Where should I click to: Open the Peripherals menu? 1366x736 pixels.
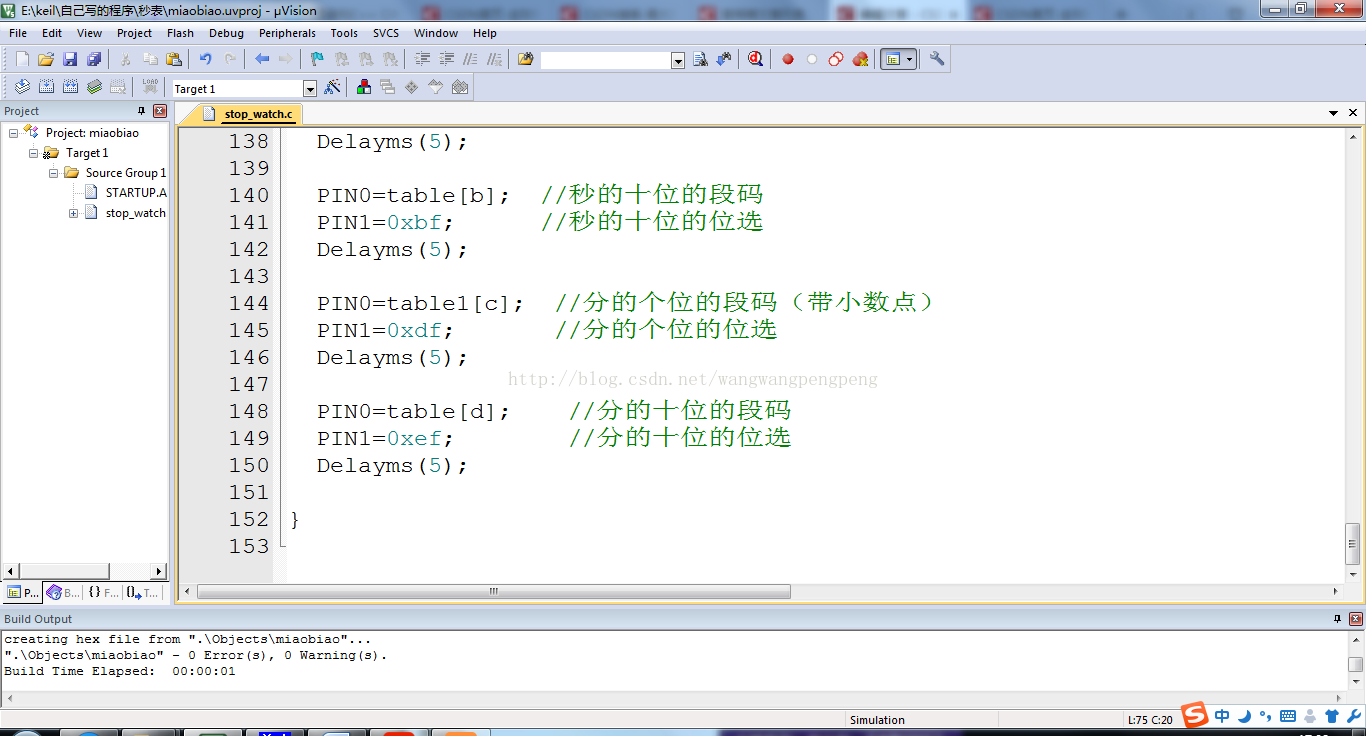pyautogui.click(x=287, y=33)
